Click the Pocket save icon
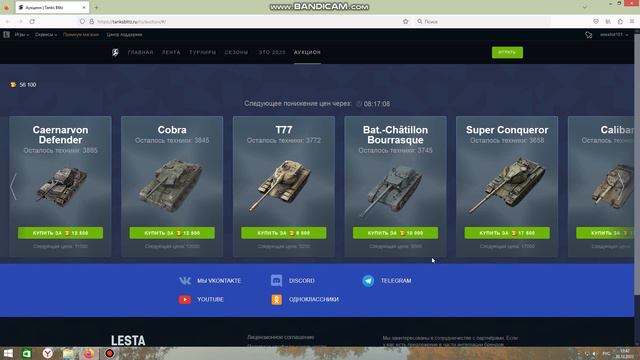The image size is (640, 360). coord(596,22)
